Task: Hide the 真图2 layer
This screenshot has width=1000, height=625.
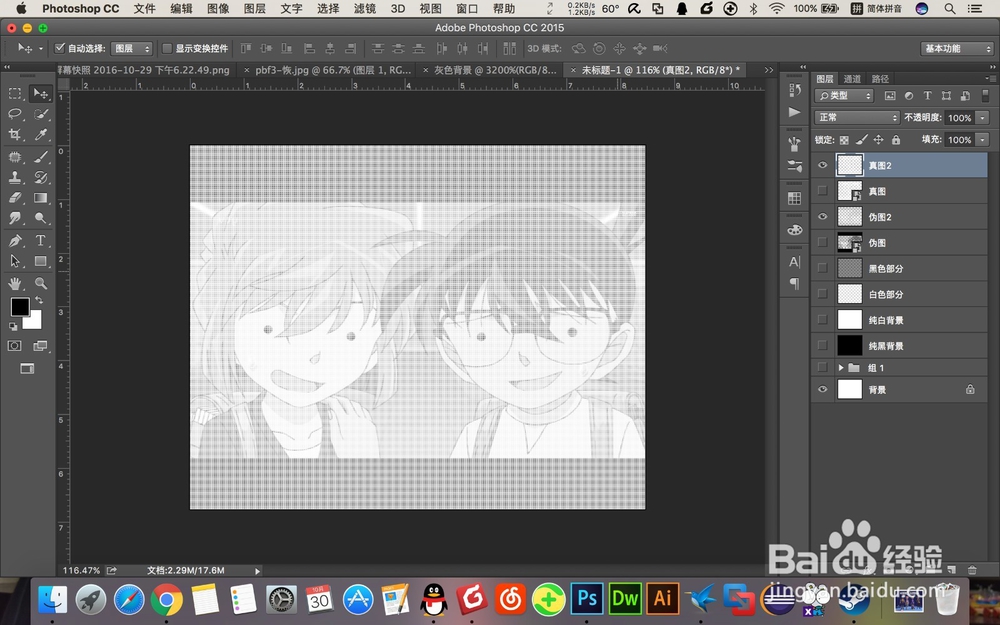Action: click(x=822, y=165)
